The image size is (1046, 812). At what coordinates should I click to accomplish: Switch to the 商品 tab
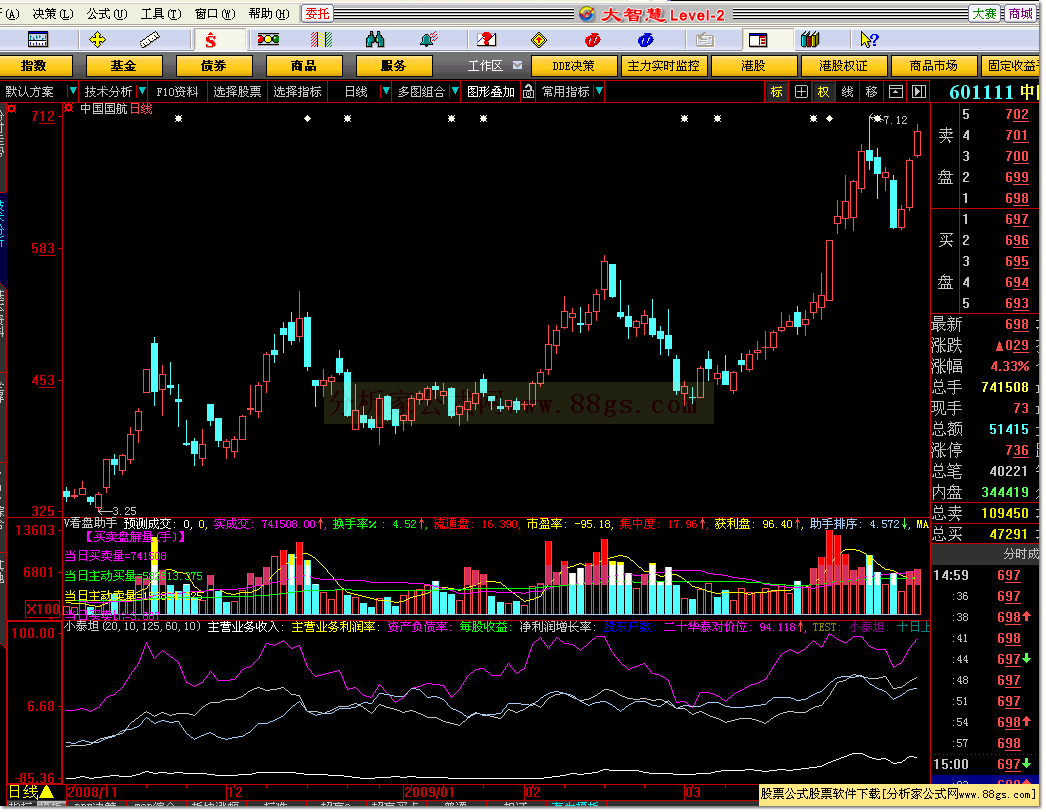(304, 65)
